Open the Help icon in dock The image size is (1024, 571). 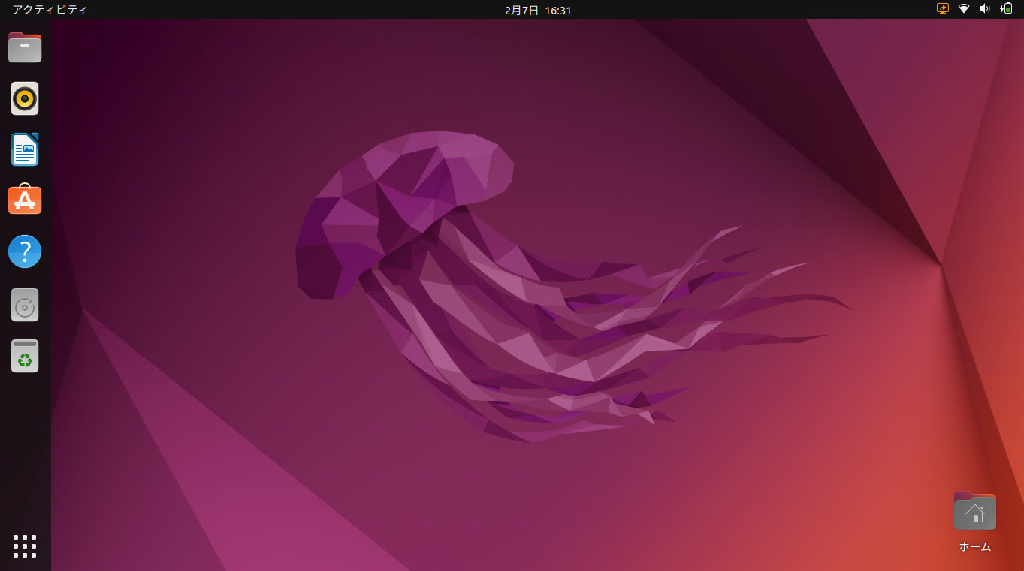click(x=25, y=252)
